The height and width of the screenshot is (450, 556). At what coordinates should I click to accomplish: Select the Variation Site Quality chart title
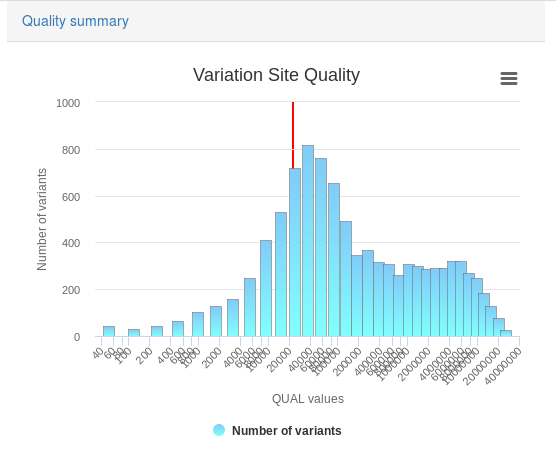click(x=276, y=75)
